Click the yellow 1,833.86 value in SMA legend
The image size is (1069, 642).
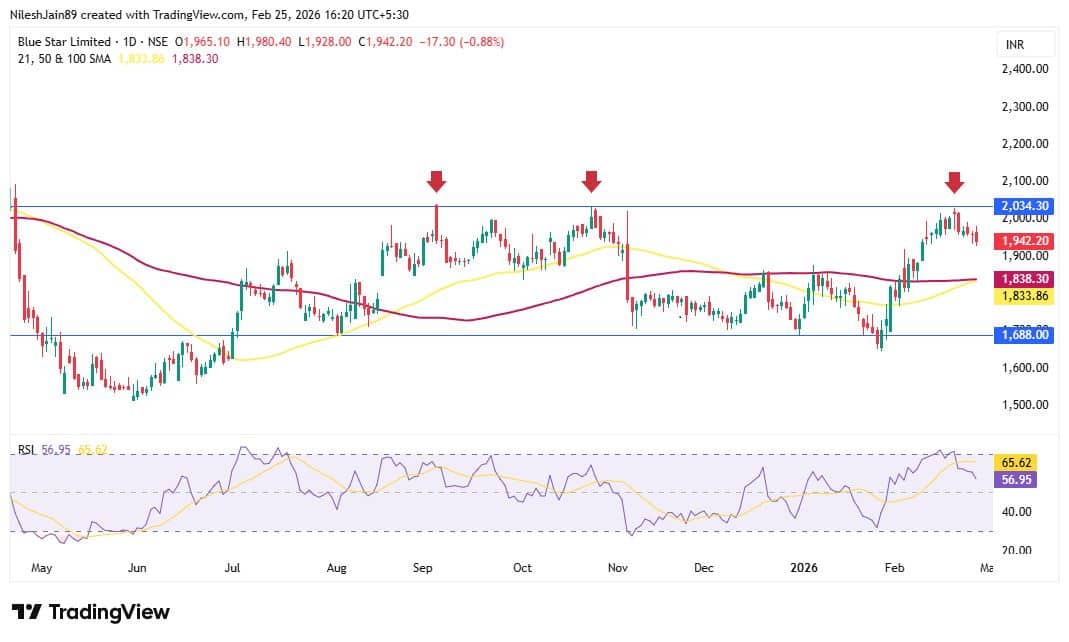[141, 59]
